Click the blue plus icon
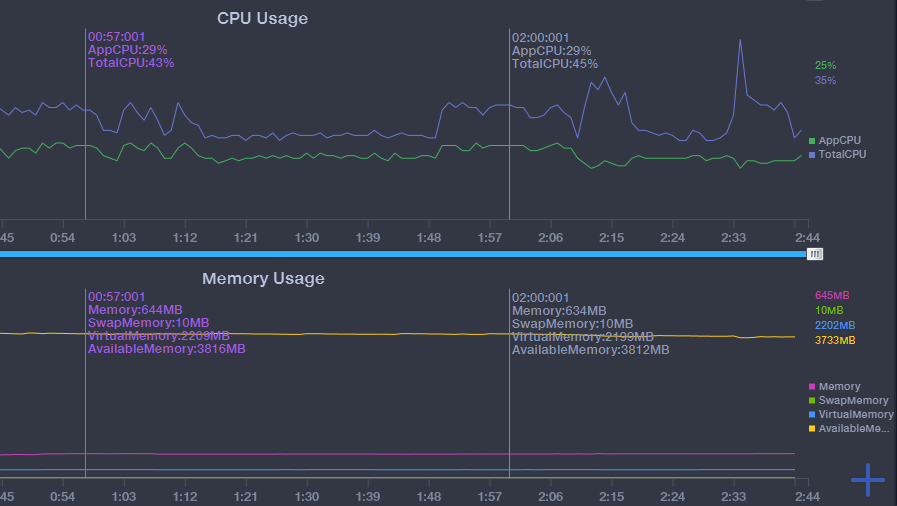The width and height of the screenshot is (897, 506). tap(867, 480)
